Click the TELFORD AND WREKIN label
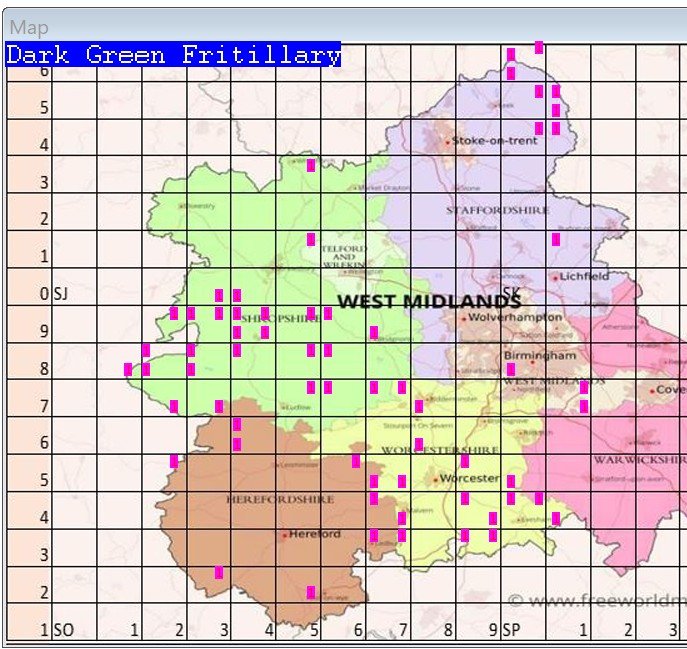Image resolution: width=687 pixels, height=649 pixels. pyautogui.click(x=343, y=257)
